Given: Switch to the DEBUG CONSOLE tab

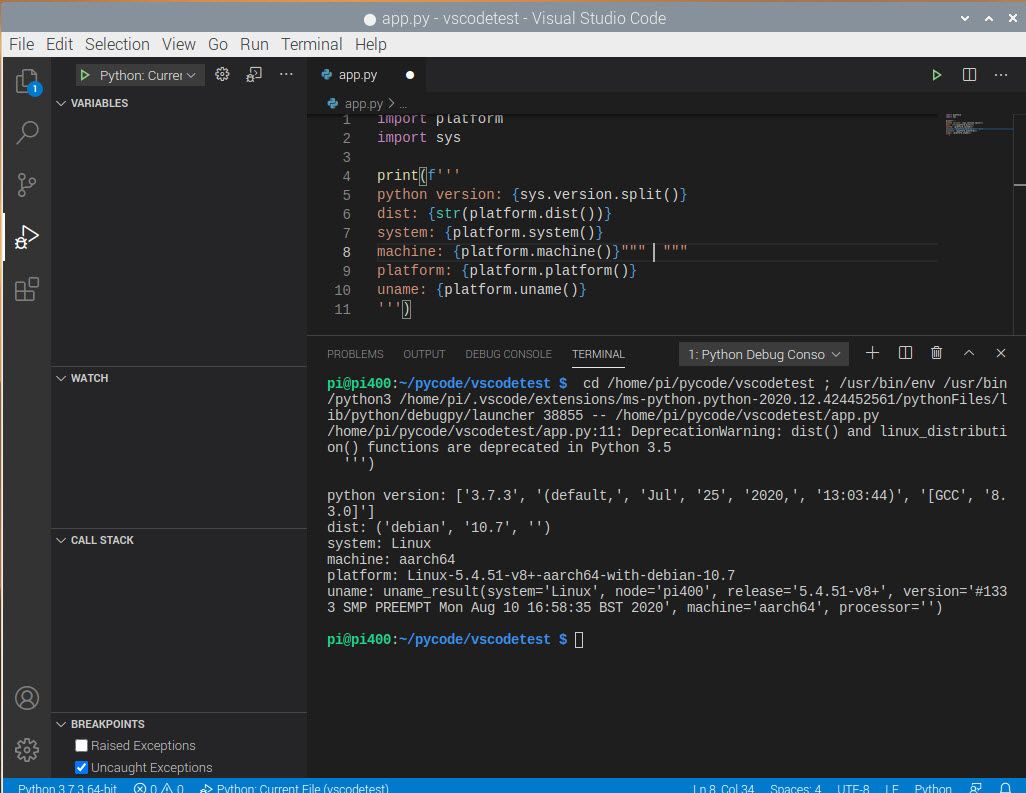Looking at the screenshot, I should [508, 354].
